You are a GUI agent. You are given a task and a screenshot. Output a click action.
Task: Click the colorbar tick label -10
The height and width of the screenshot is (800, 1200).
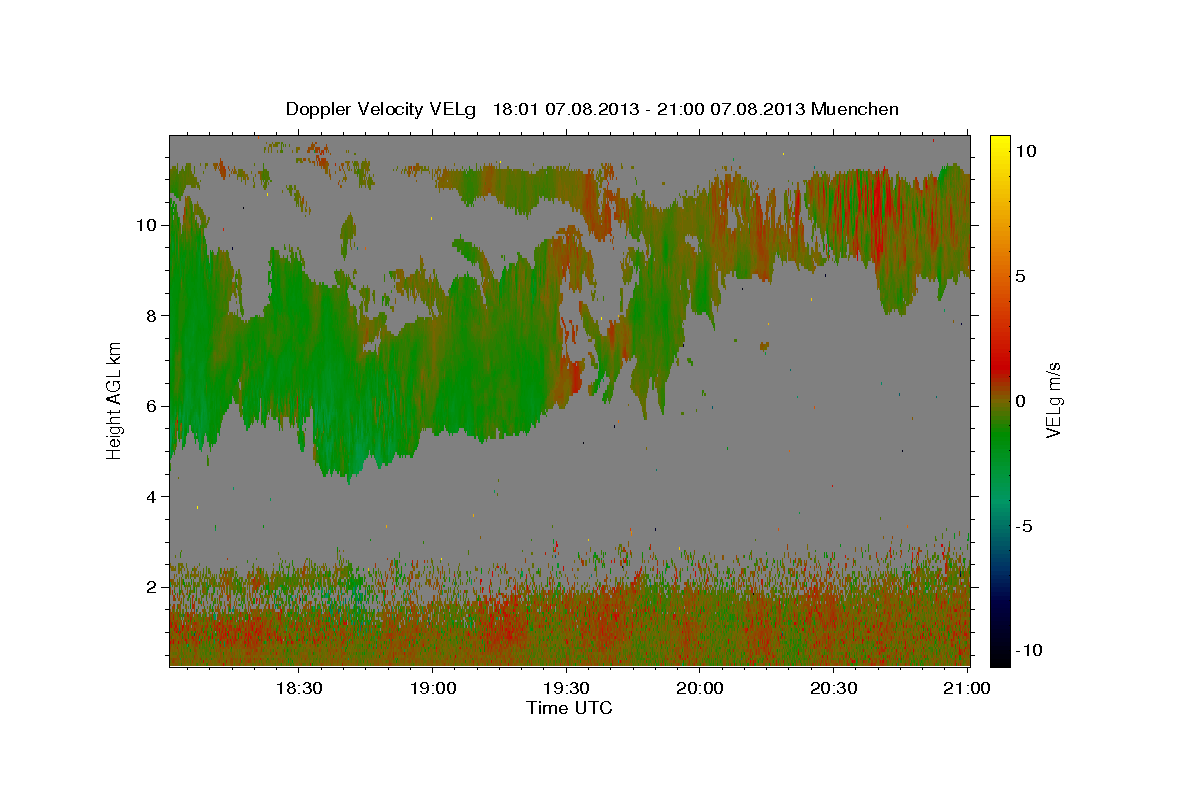point(1029,650)
